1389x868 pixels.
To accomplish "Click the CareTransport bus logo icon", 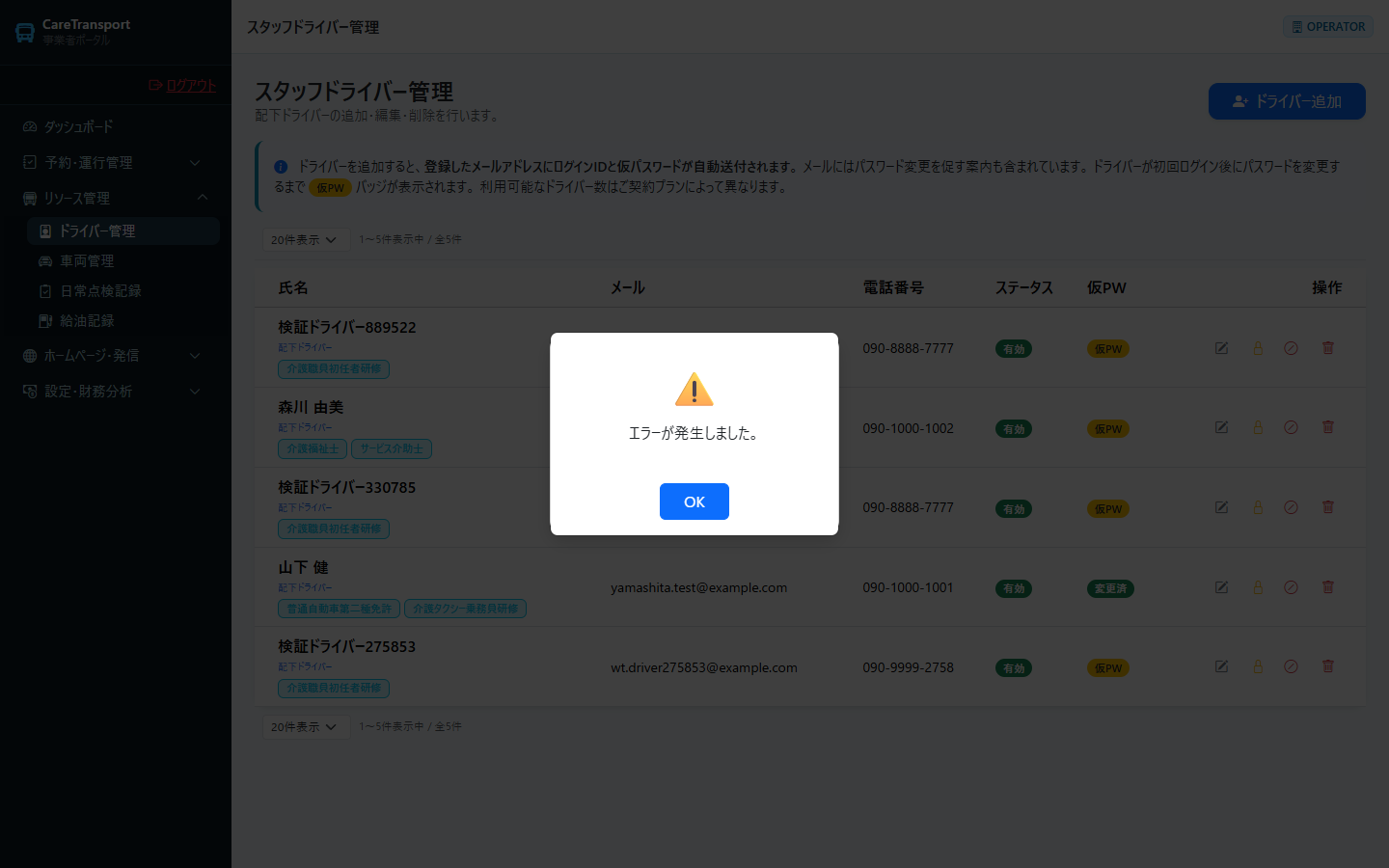I will [25, 33].
